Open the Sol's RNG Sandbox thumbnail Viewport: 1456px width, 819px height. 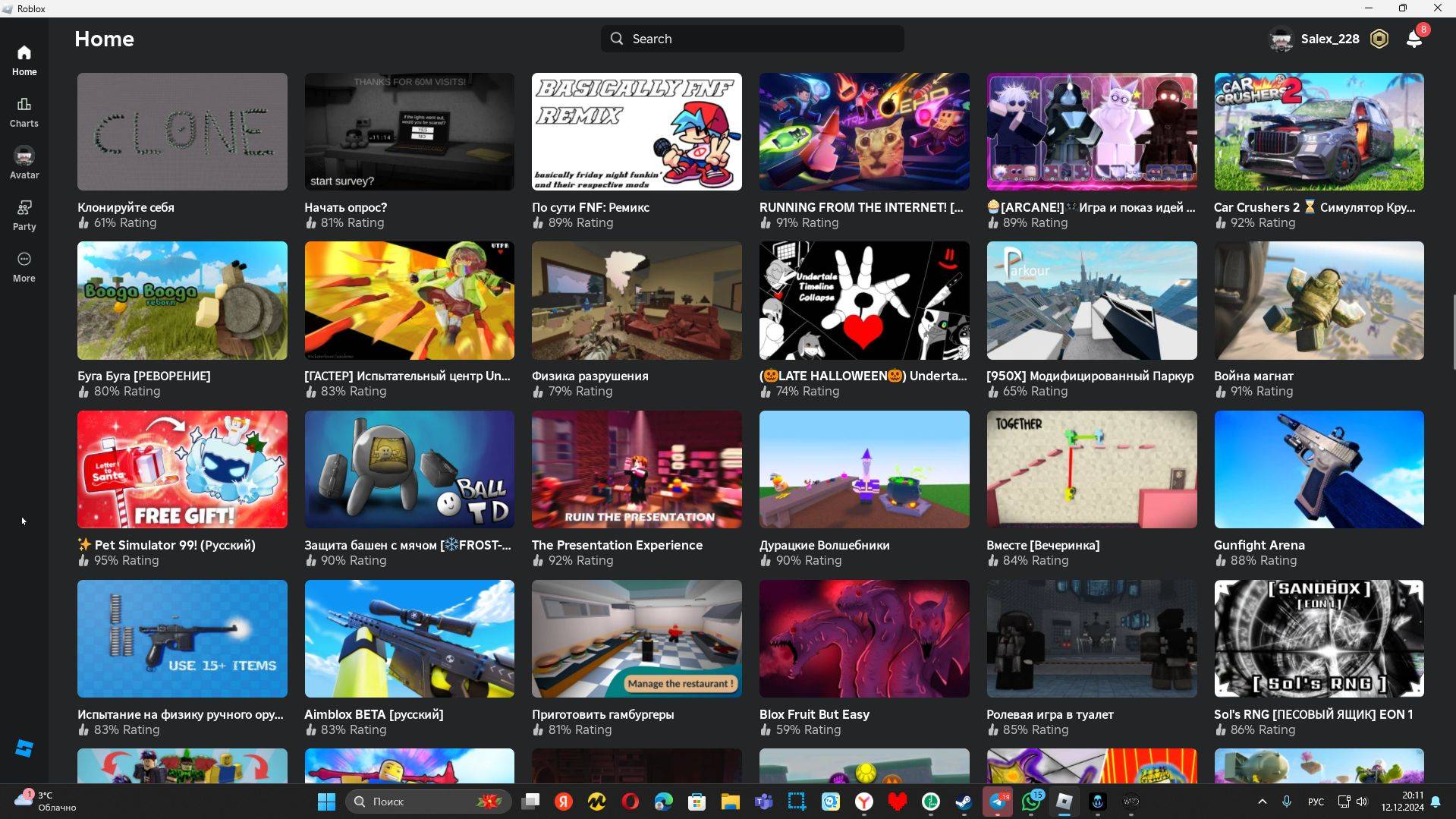point(1319,639)
